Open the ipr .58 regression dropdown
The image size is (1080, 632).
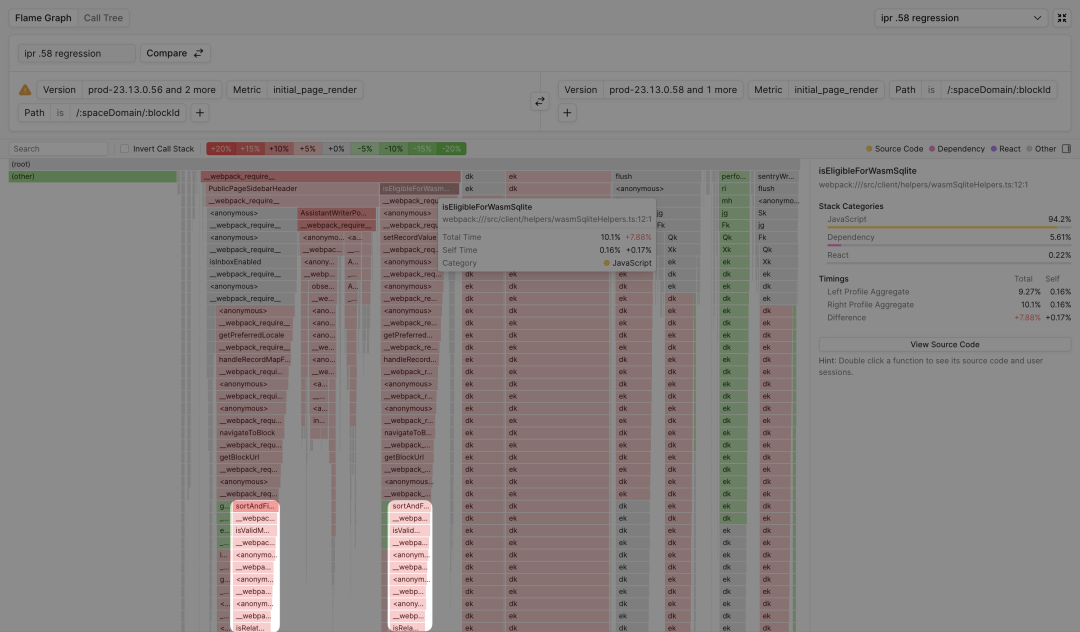[960, 18]
